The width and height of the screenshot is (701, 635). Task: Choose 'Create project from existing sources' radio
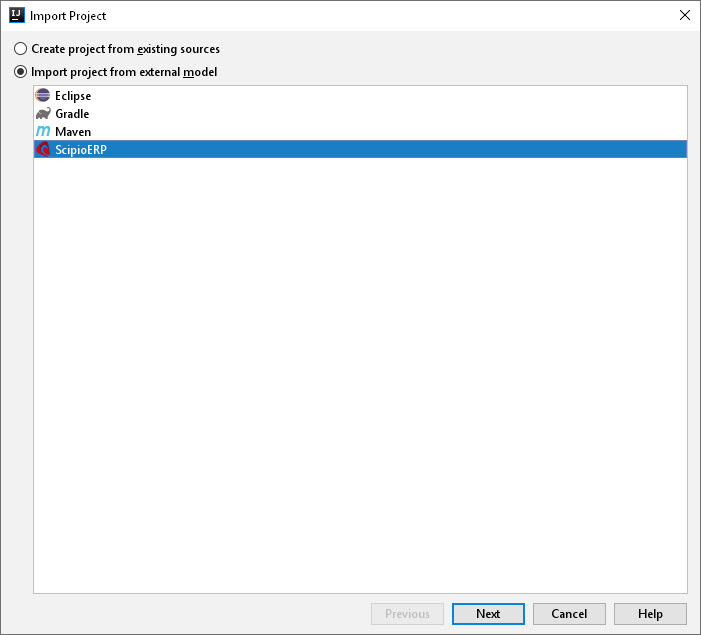[x=21, y=49]
